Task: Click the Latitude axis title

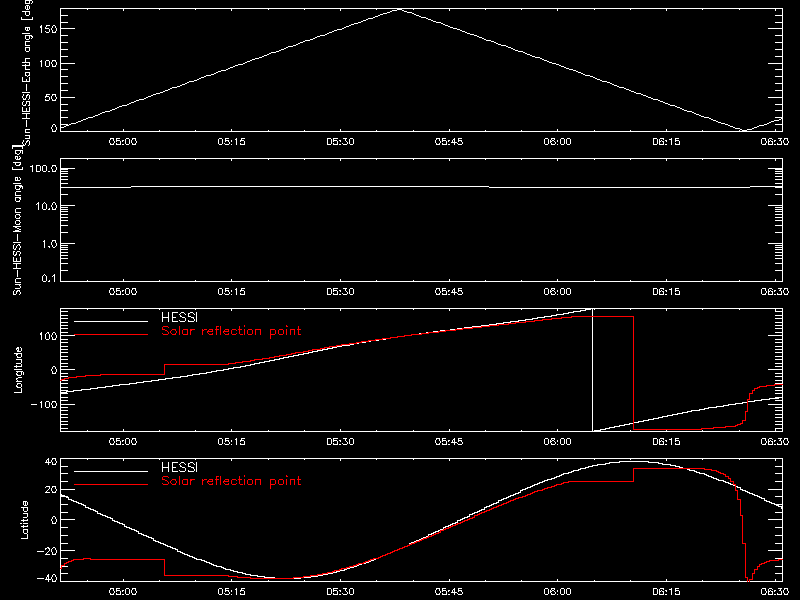Action: [x=24, y=520]
